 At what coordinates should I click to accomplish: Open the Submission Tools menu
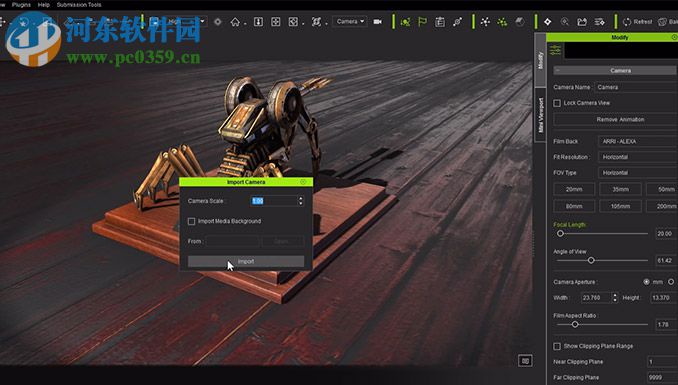tap(79, 5)
